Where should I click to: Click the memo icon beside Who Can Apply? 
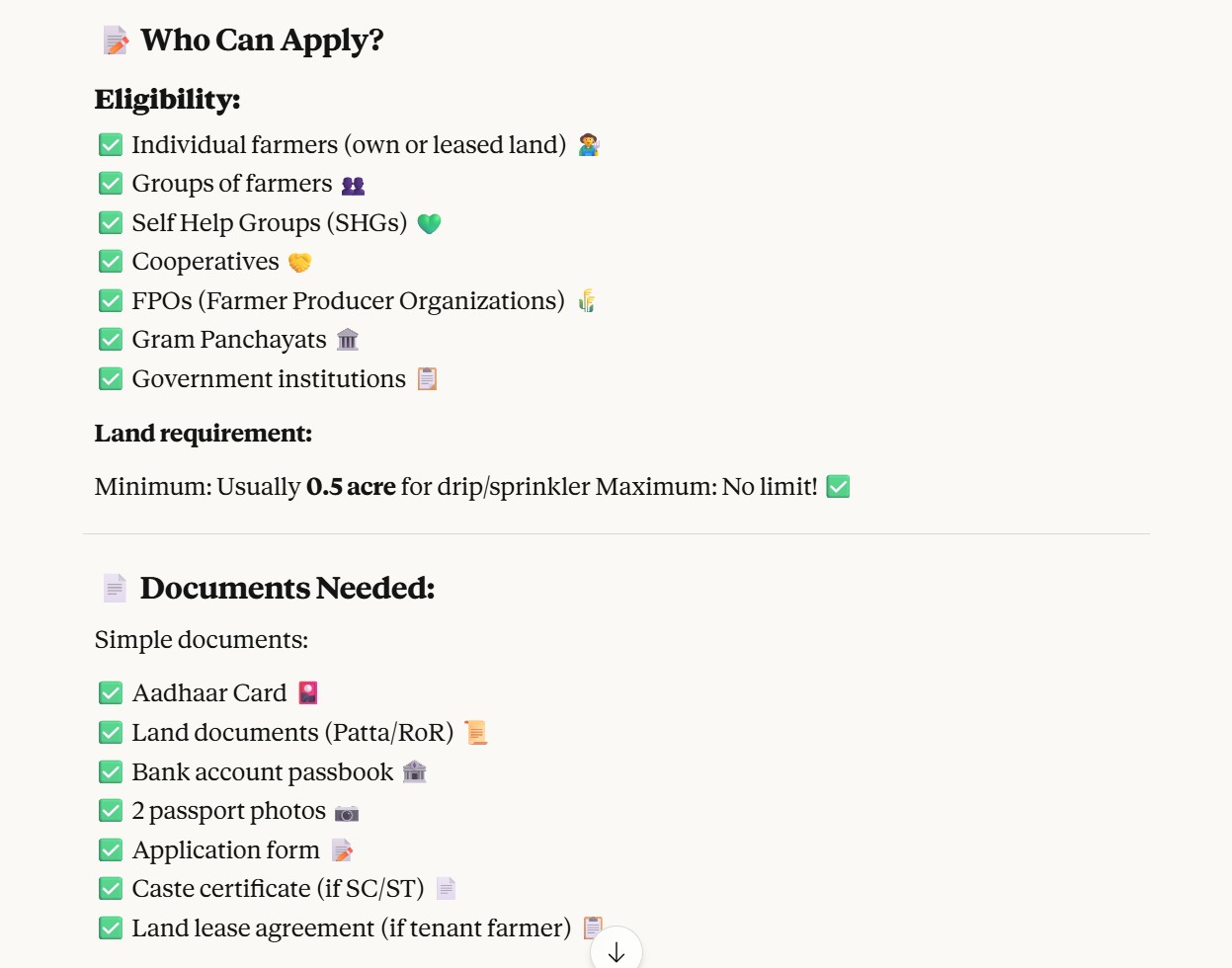pyautogui.click(x=116, y=40)
